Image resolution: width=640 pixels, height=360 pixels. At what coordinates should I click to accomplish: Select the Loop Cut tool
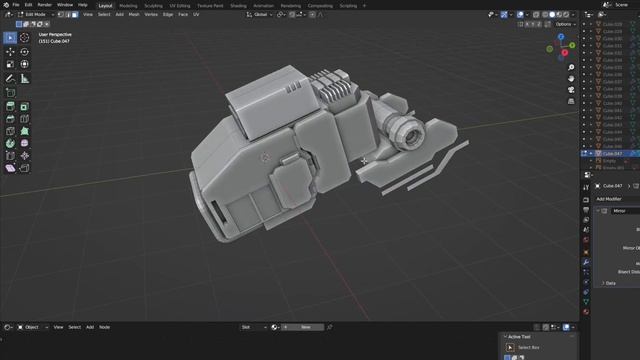pos(24,119)
